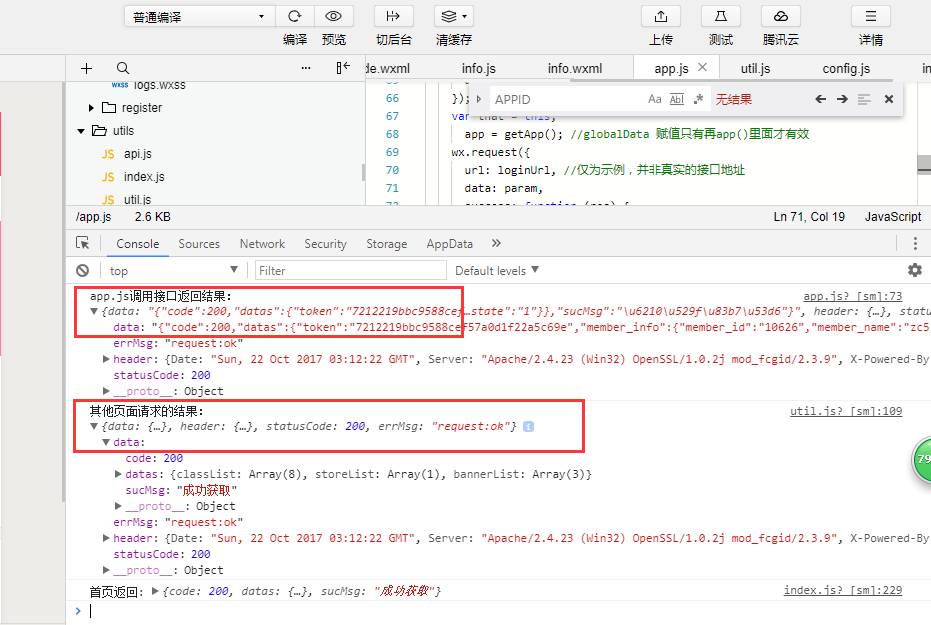Show more DevTools tabs chevron
Viewport: 931px width, 625px height.
pos(496,243)
